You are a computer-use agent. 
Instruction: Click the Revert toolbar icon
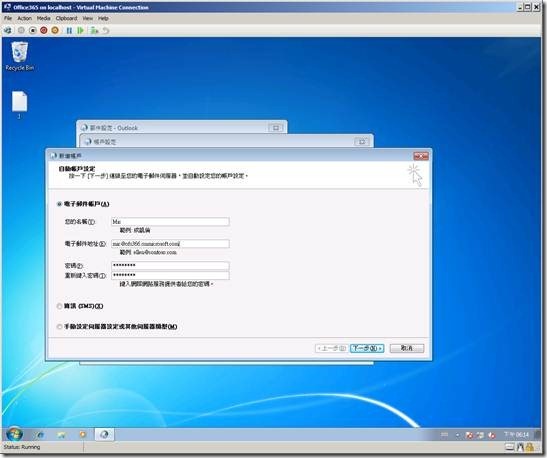(105, 31)
